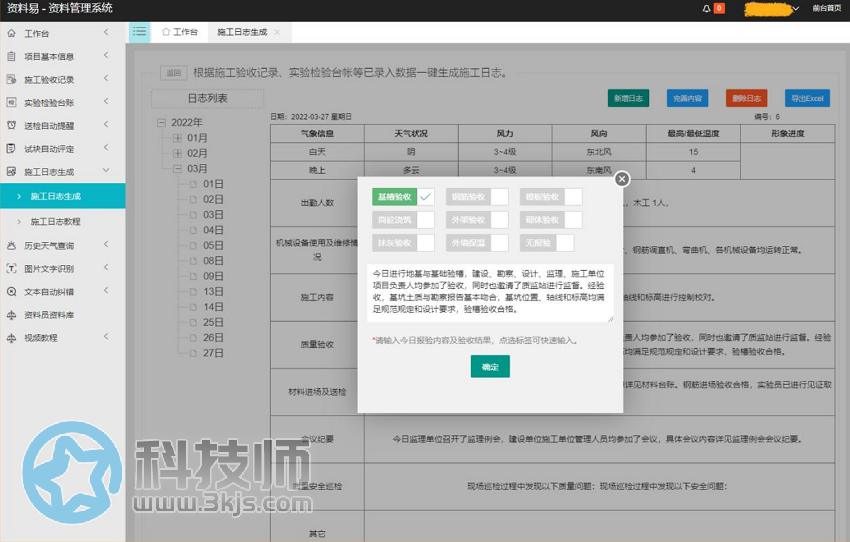Expand the 实验检验台账 sidebar menu arrow
This screenshot has height=542, width=850.
[x=106, y=101]
